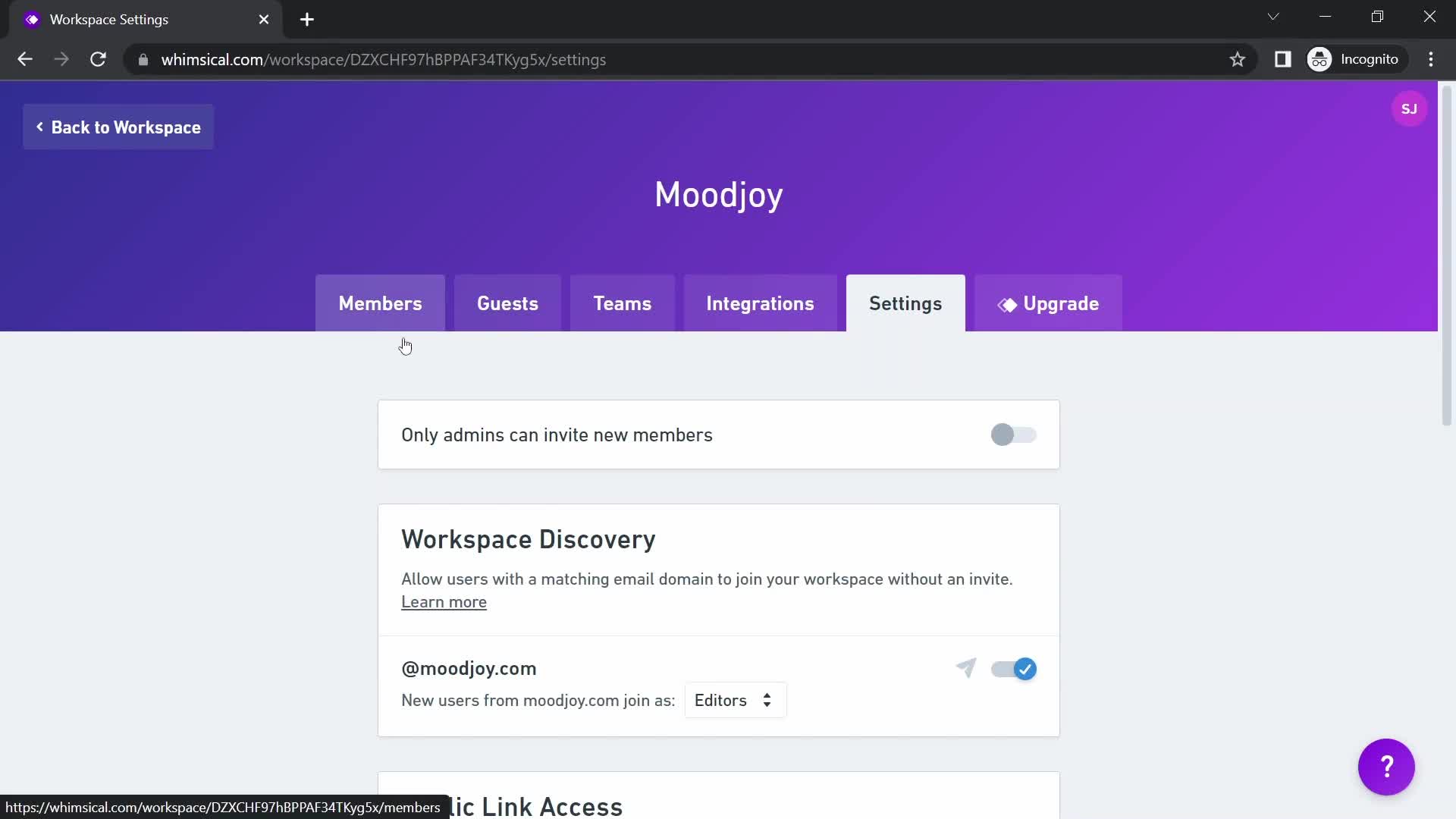
Task: View site information lock icon
Action: tap(143, 59)
